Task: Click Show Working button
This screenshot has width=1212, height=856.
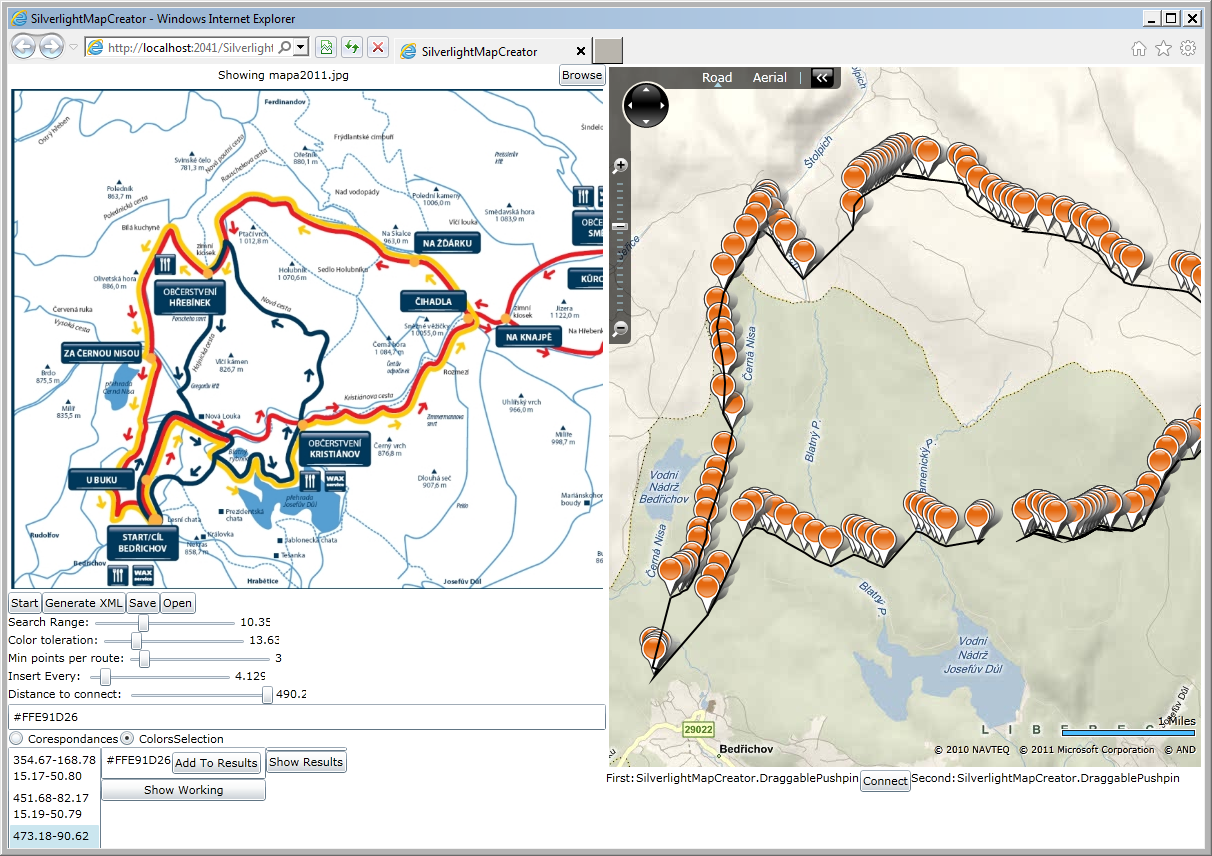Action: (184, 790)
